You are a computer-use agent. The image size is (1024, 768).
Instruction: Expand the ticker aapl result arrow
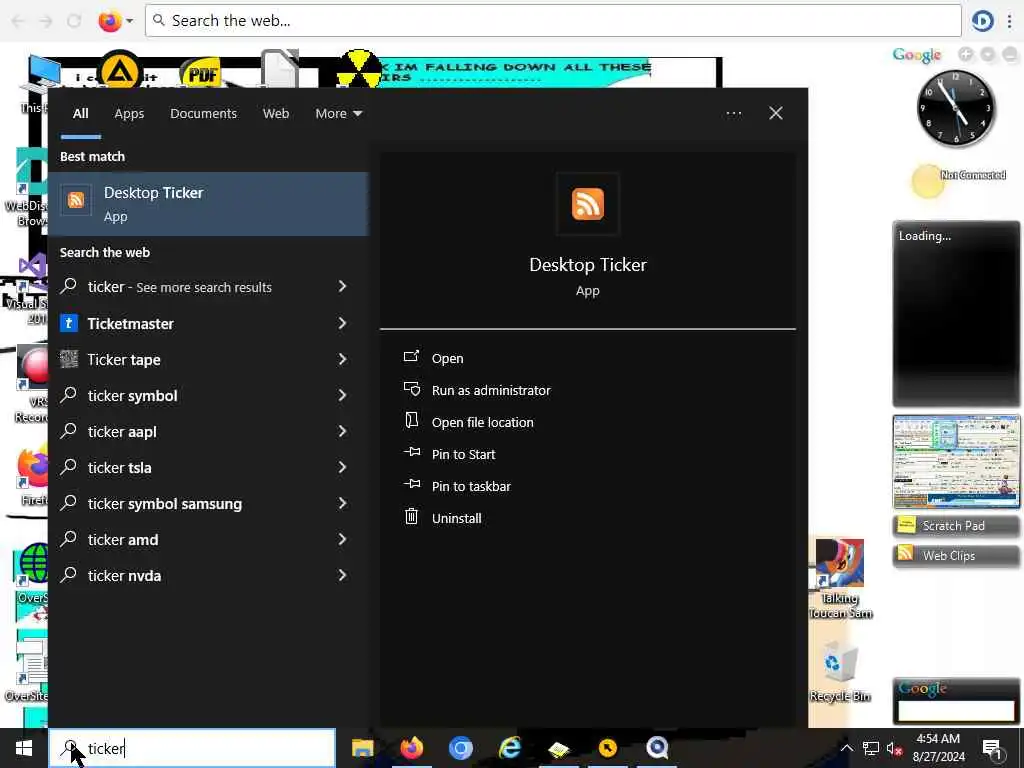pos(342,430)
